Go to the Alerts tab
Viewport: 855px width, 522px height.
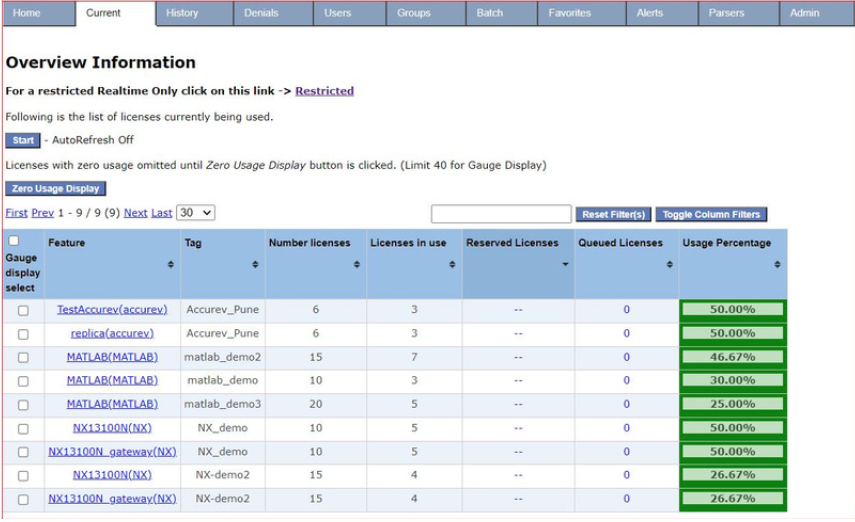pyautogui.click(x=650, y=13)
